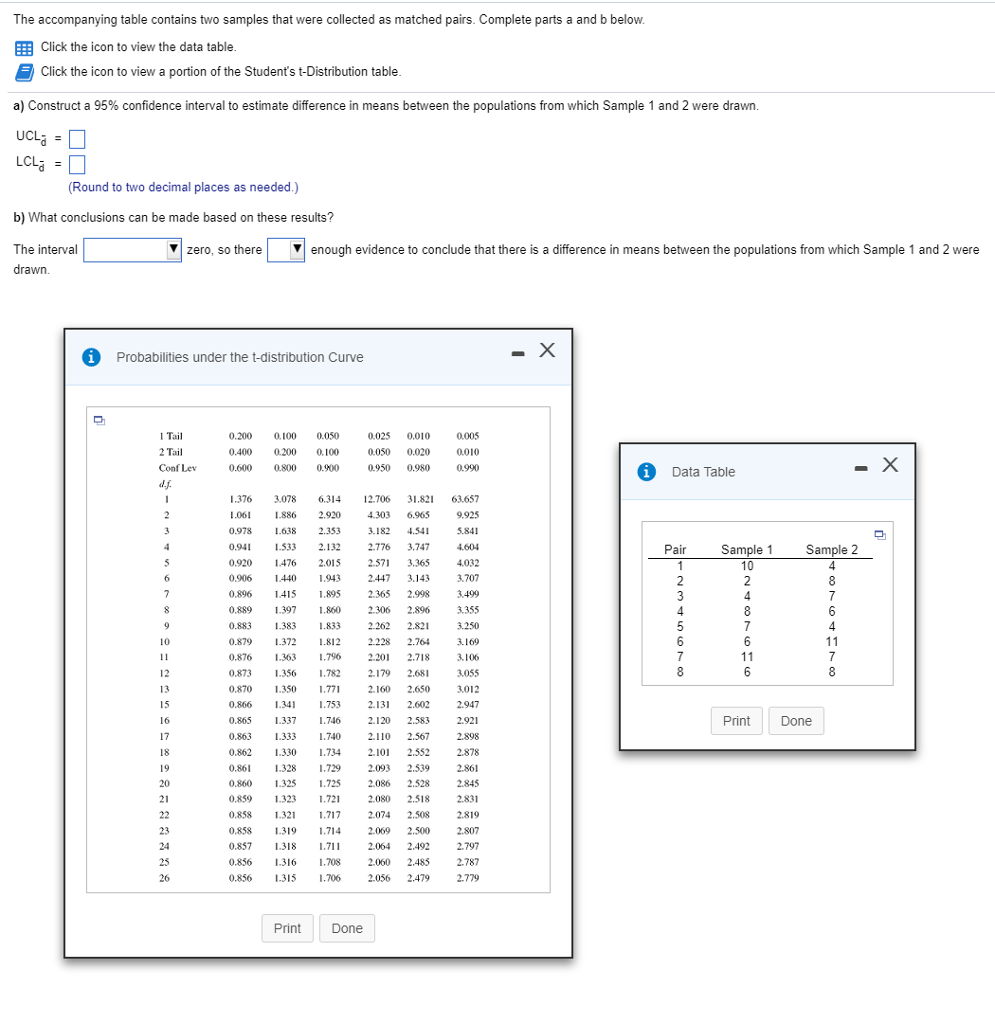Click Done in the Data Table dialog
This screenshot has height=1024, width=995.
tap(796, 721)
